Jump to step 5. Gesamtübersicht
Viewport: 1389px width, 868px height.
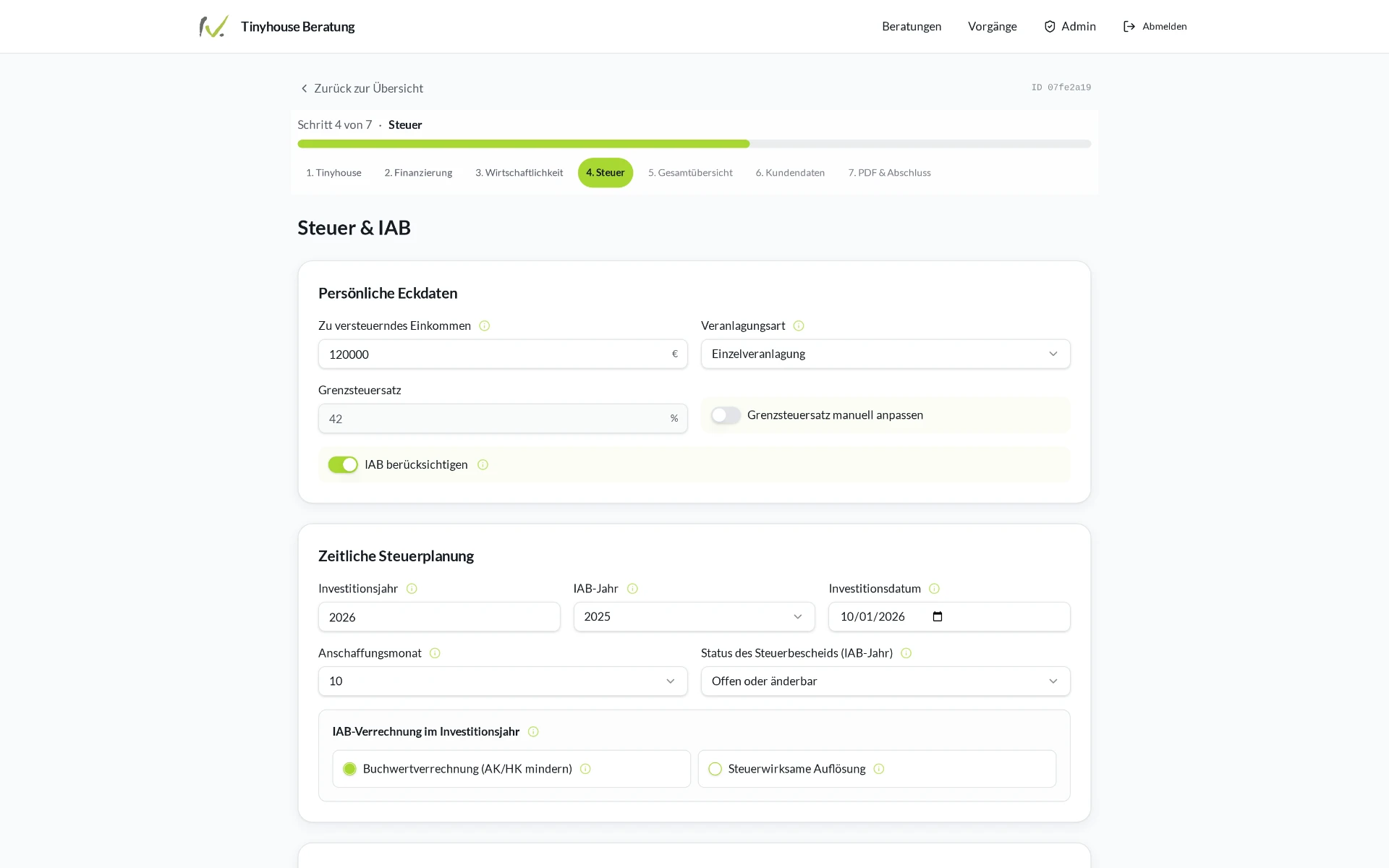point(690,172)
